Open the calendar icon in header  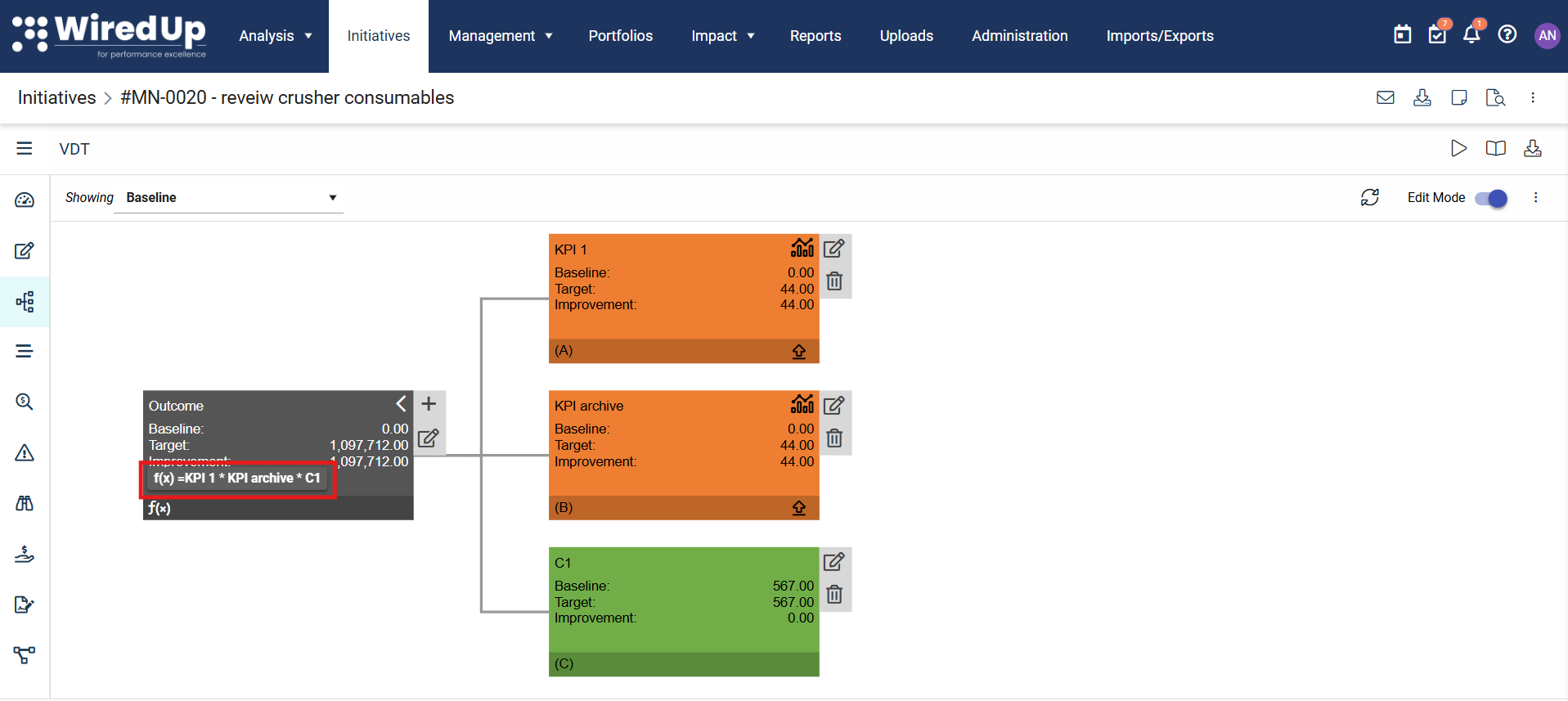pos(1403,34)
